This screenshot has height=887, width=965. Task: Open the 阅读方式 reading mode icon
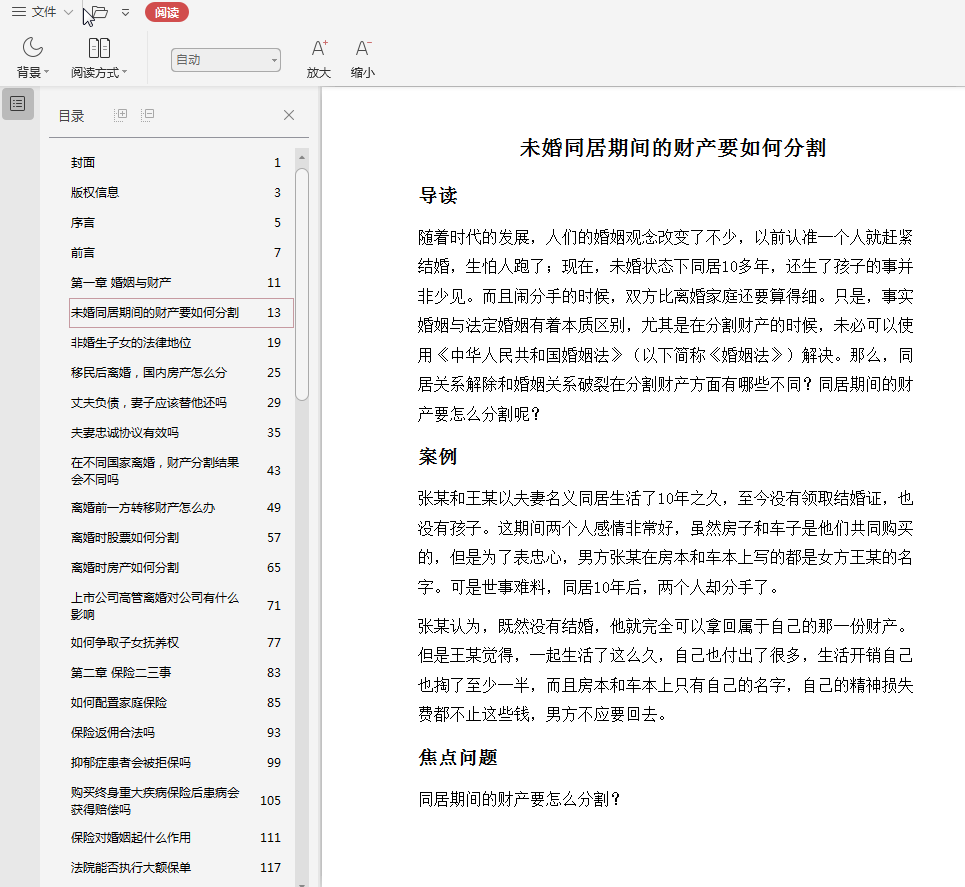point(99,48)
